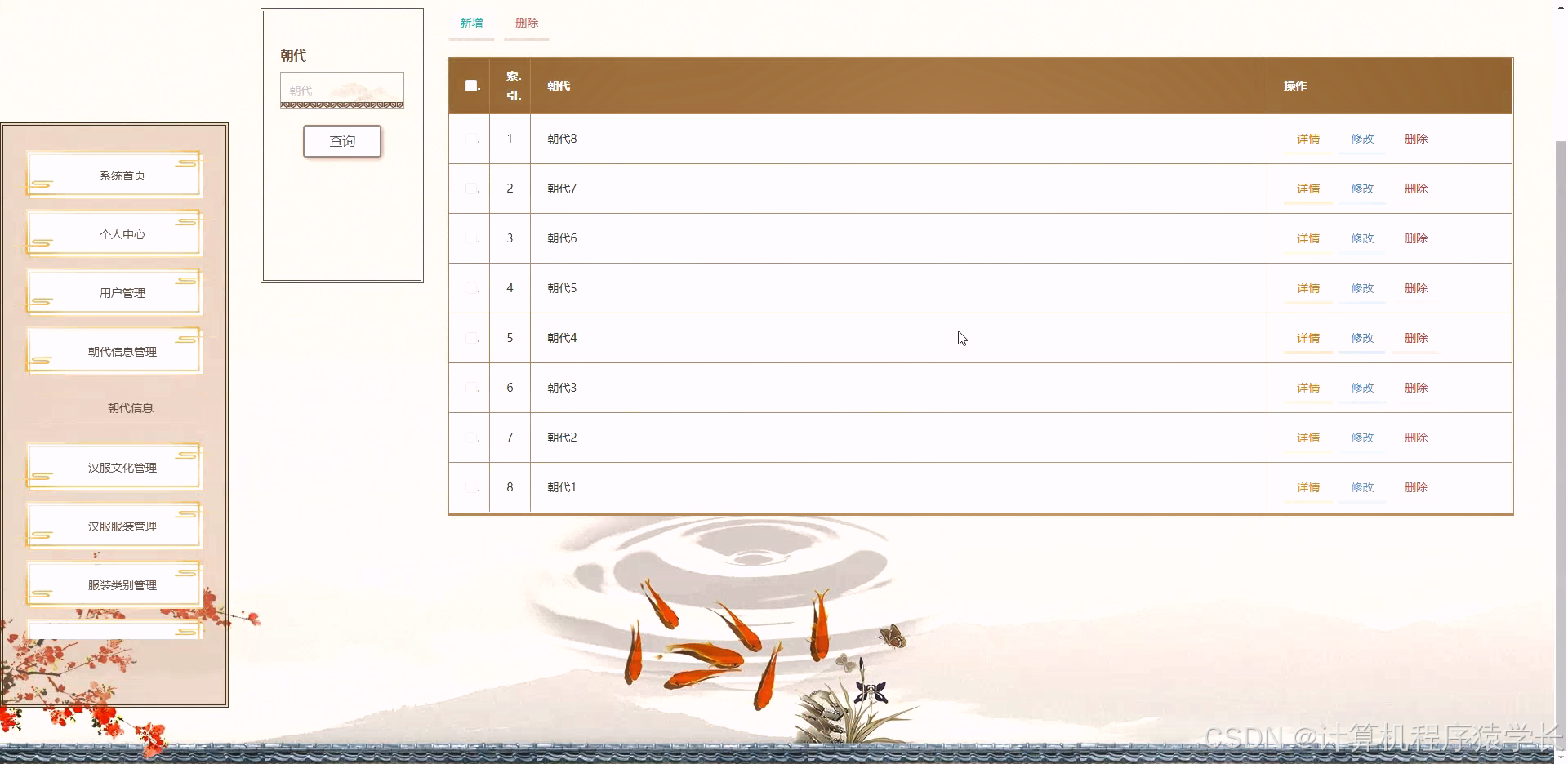The width and height of the screenshot is (1568, 764).
Task: Click the 朝代5 cell text
Action: click(x=562, y=288)
